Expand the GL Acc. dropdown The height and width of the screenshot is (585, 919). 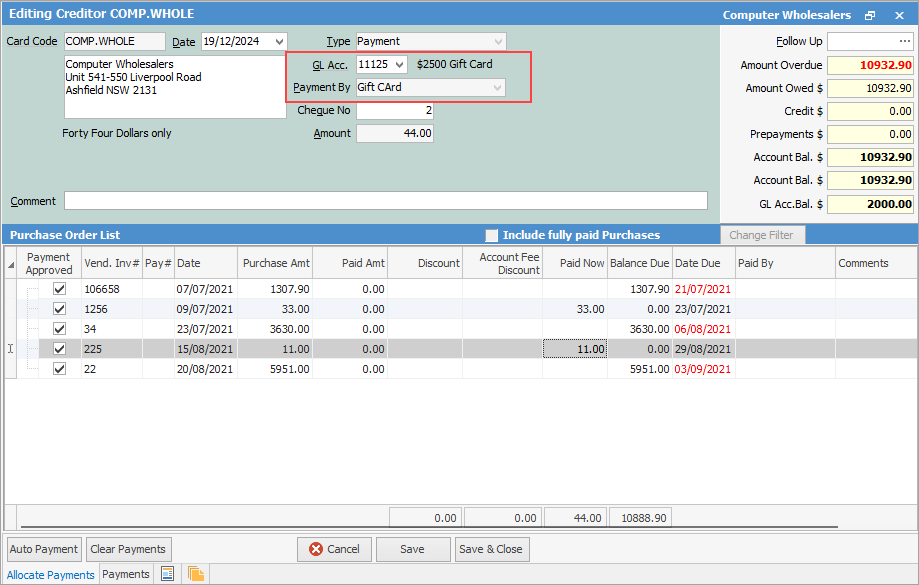click(399, 65)
